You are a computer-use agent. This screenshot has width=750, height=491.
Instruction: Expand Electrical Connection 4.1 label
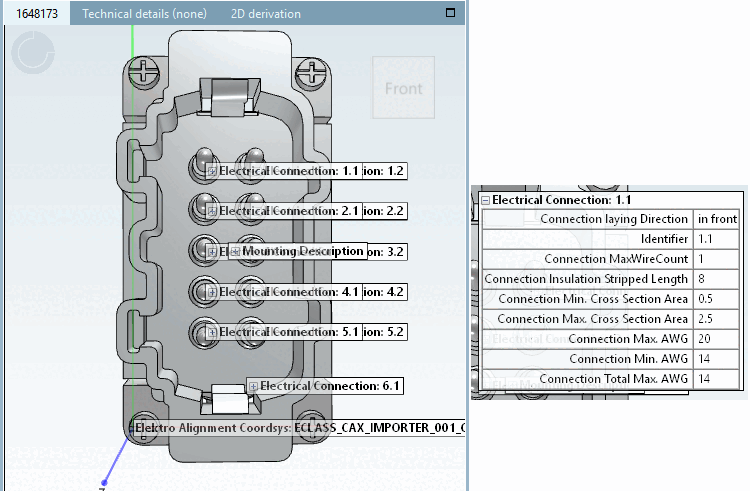point(212,291)
